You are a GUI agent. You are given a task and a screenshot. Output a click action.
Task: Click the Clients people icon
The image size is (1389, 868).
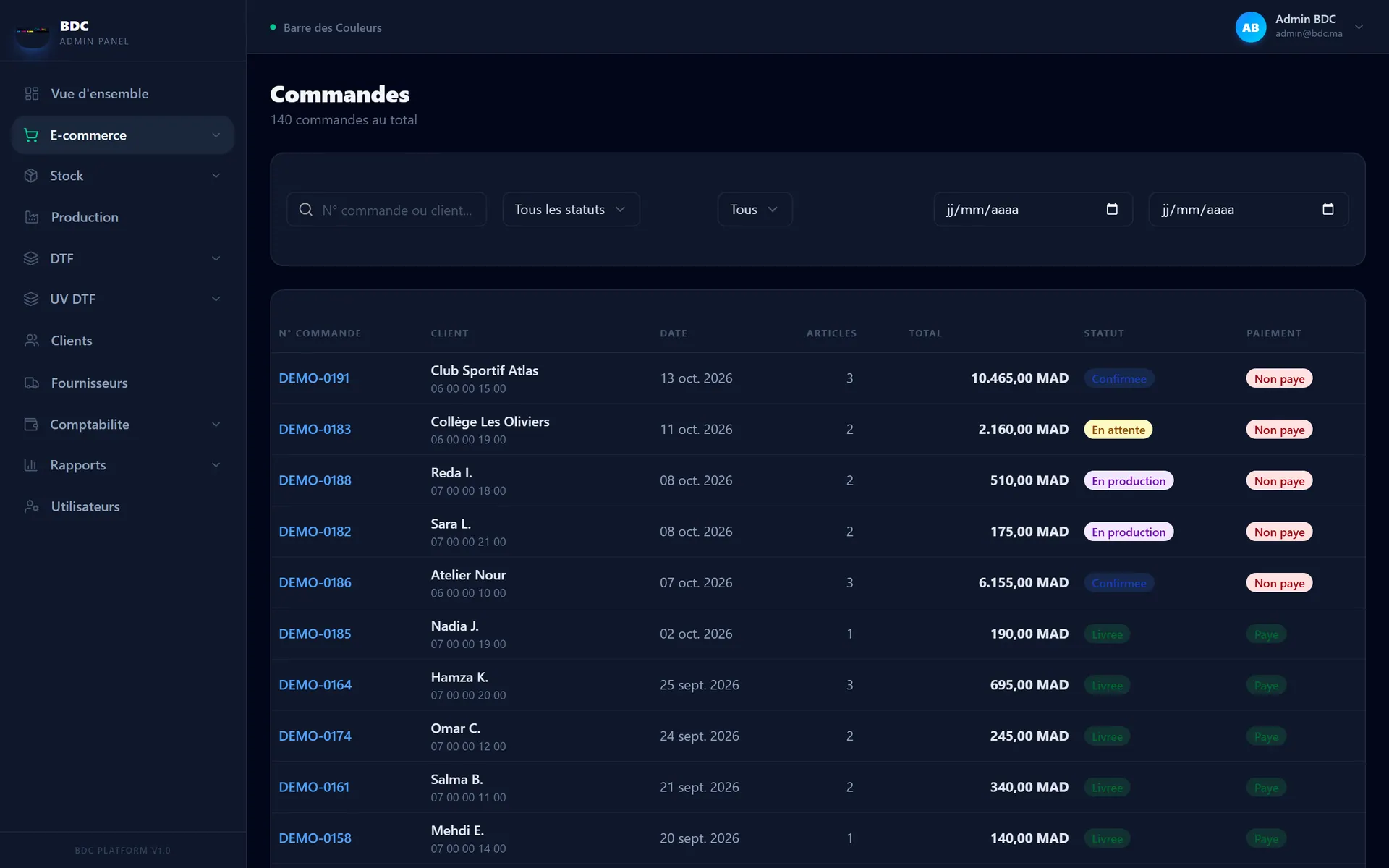(32, 341)
